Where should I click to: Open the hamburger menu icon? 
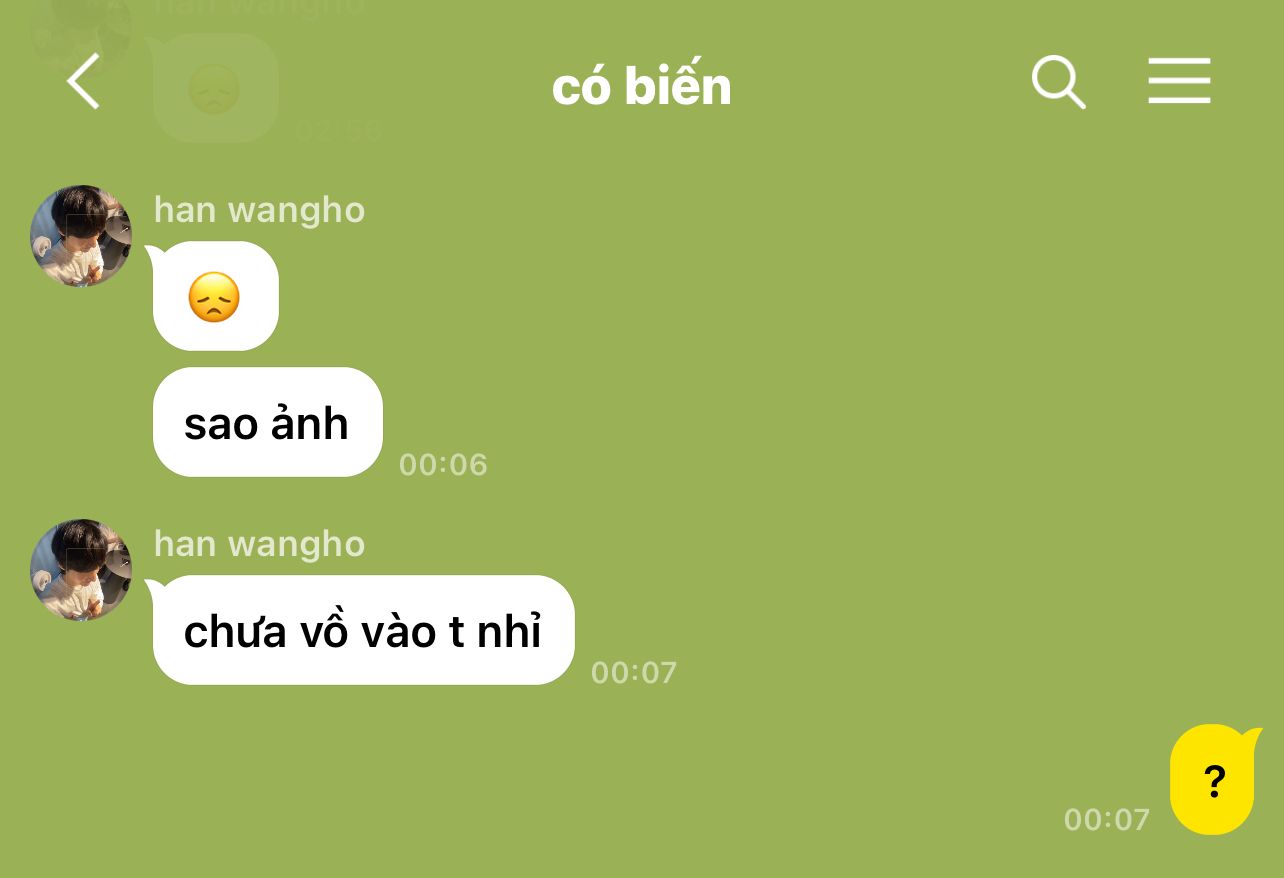point(1179,81)
